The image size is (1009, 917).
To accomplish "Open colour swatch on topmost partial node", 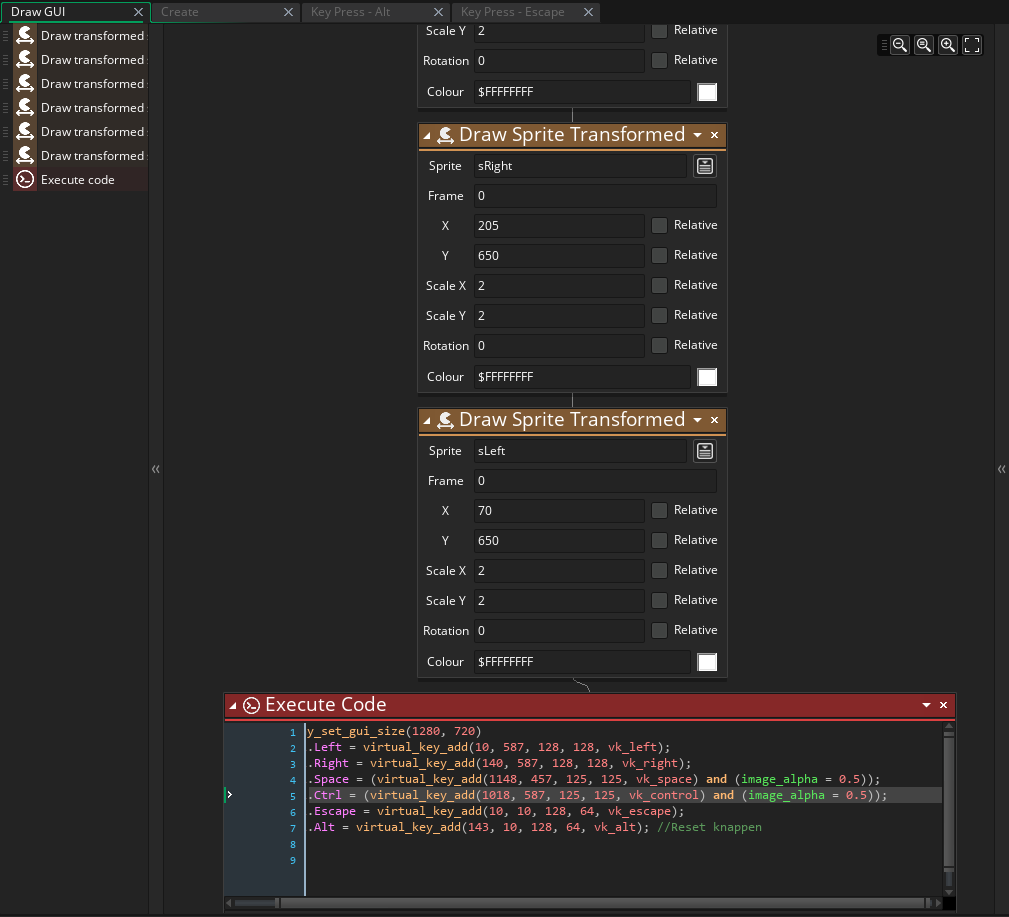I will coord(707,92).
